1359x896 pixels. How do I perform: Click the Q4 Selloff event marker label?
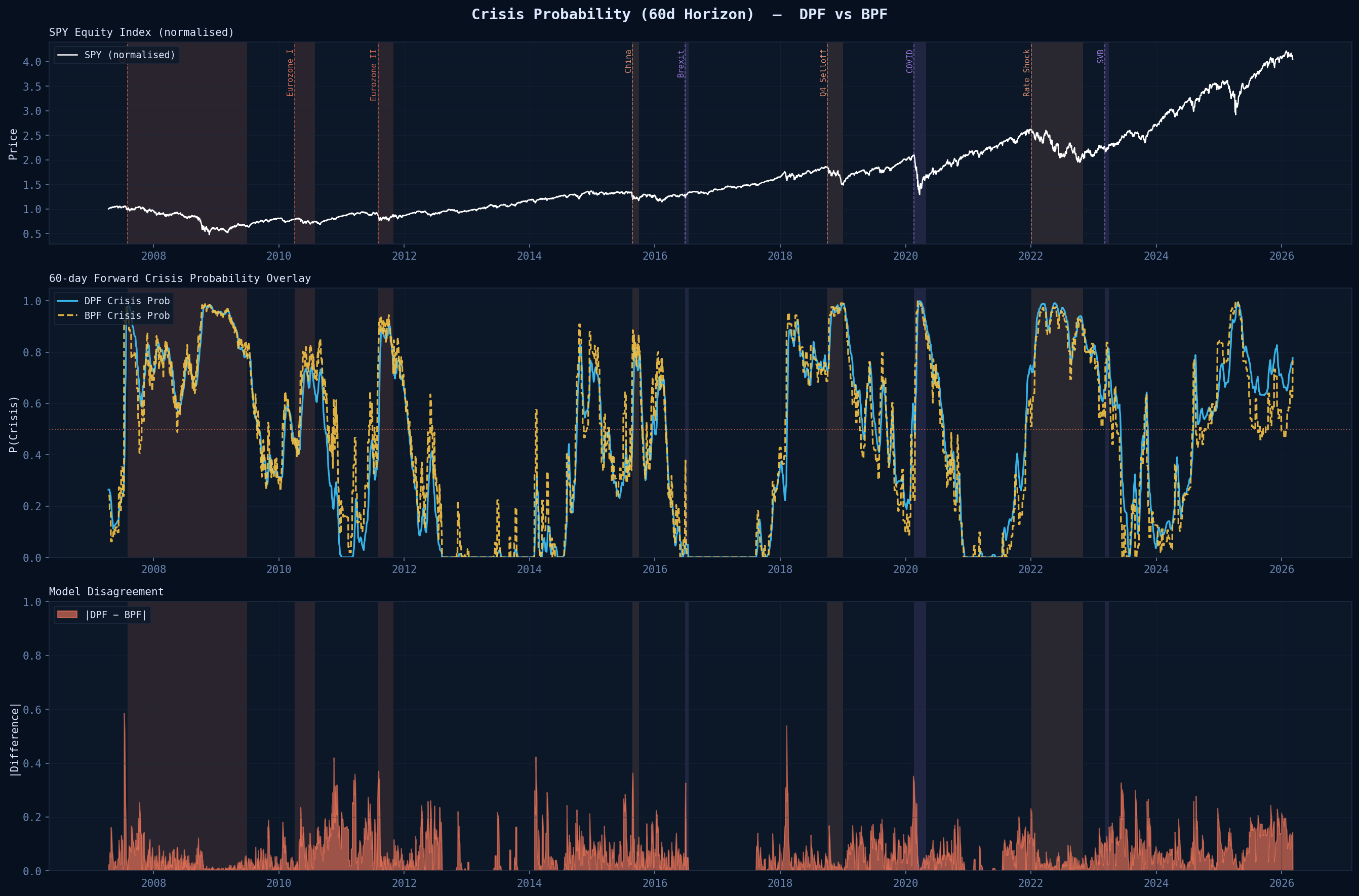pos(823,72)
